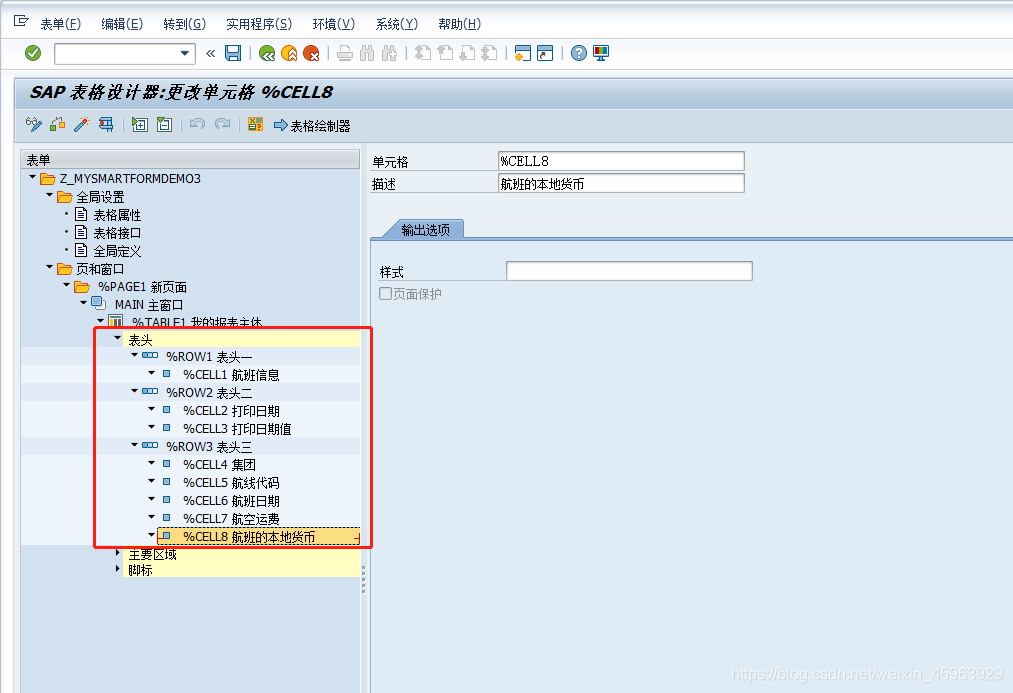This screenshot has width=1013, height=693.
Task: Click the Create New Session icon
Action: [523, 53]
